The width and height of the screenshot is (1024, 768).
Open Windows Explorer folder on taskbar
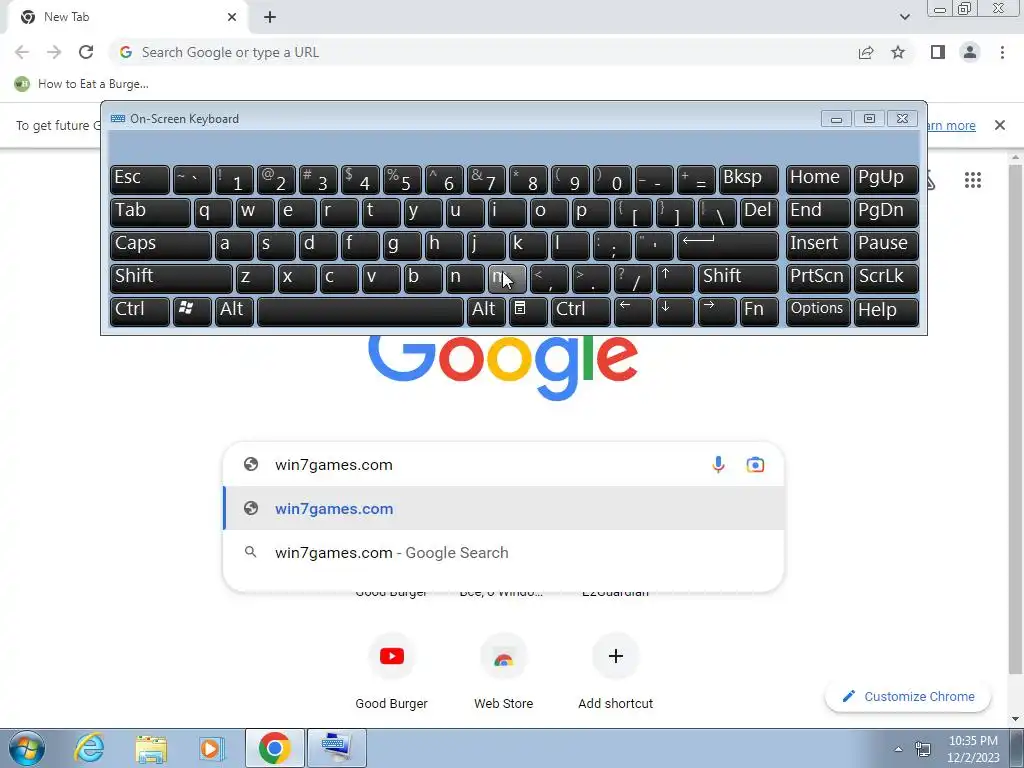[151, 748]
